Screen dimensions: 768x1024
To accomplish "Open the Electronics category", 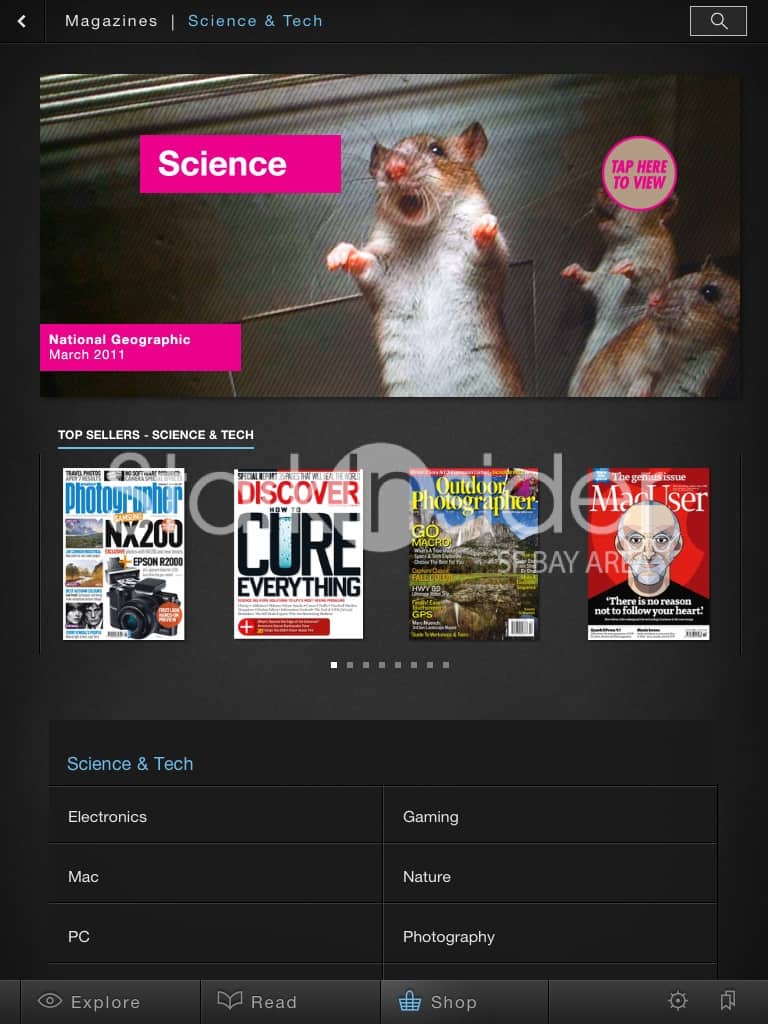I will click(216, 816).
